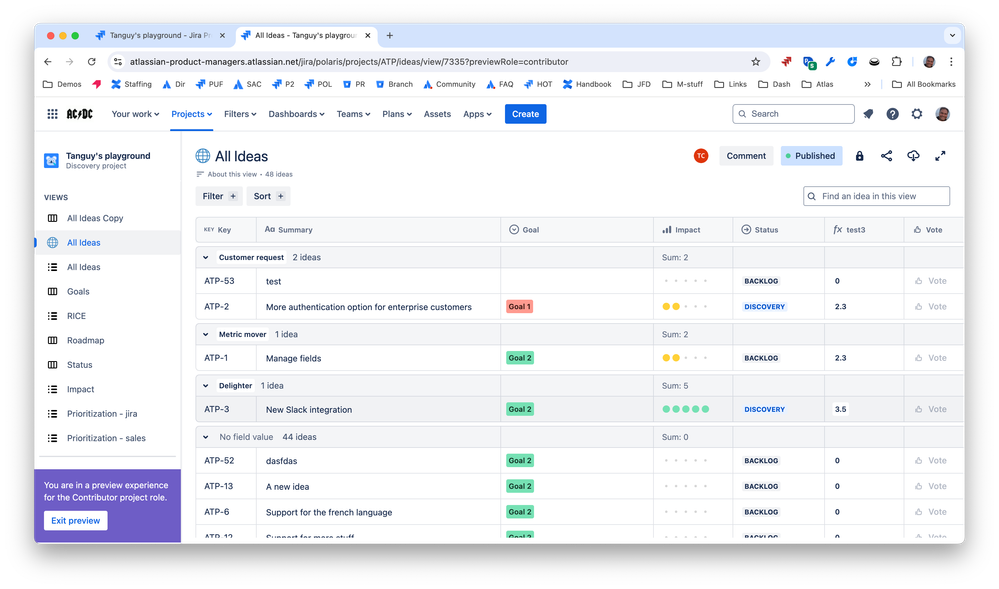Add a Sort to the view
Screen dimensions: 999x589
[268, 196]
